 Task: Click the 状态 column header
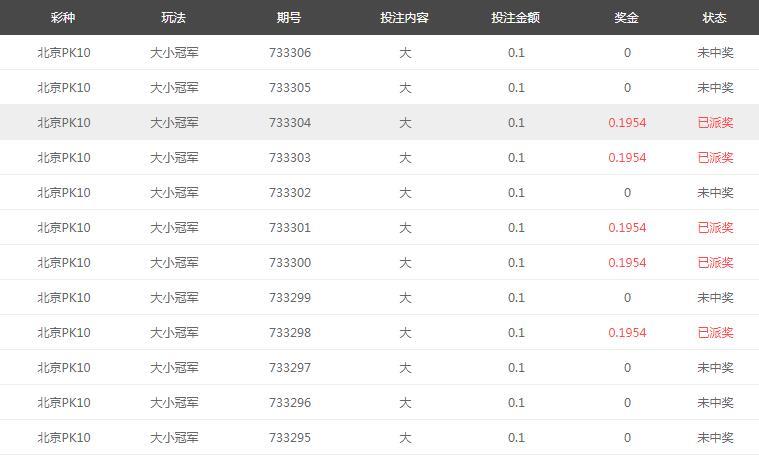tap(715, 18)
